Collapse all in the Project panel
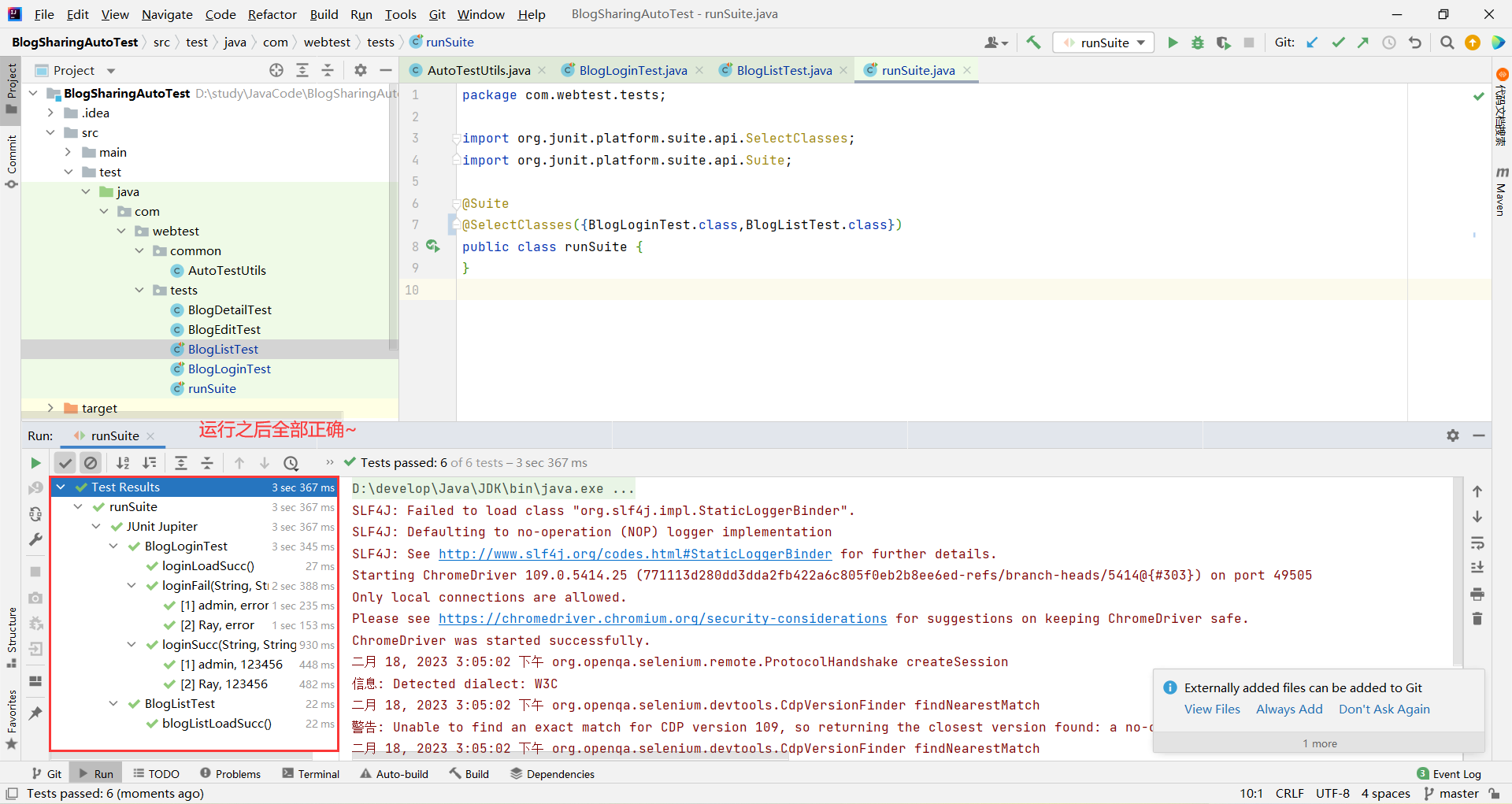The width and height of the screenshot is (1512, 804). point(328,70)
